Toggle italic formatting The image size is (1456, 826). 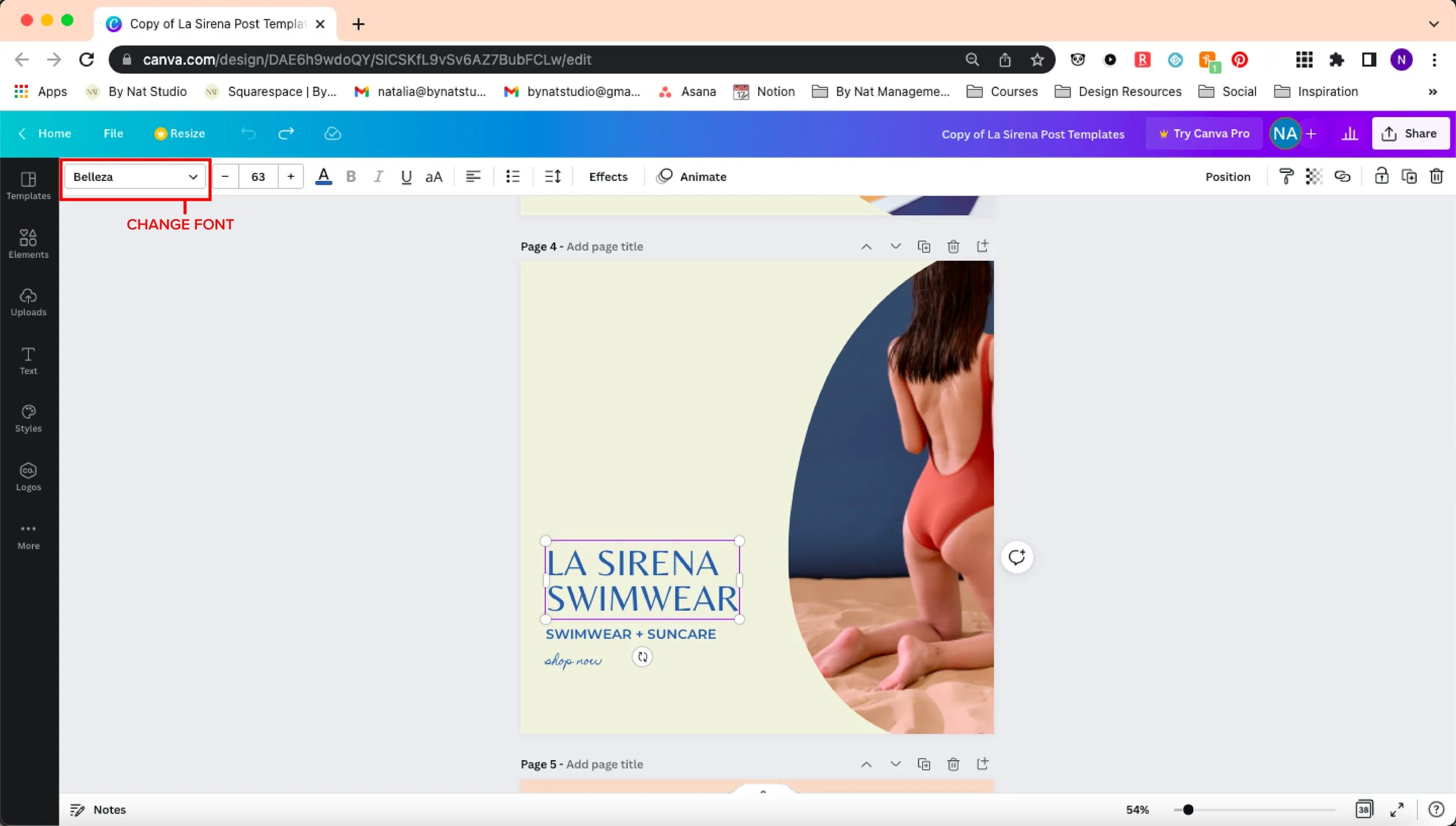(x=379, y=176)
